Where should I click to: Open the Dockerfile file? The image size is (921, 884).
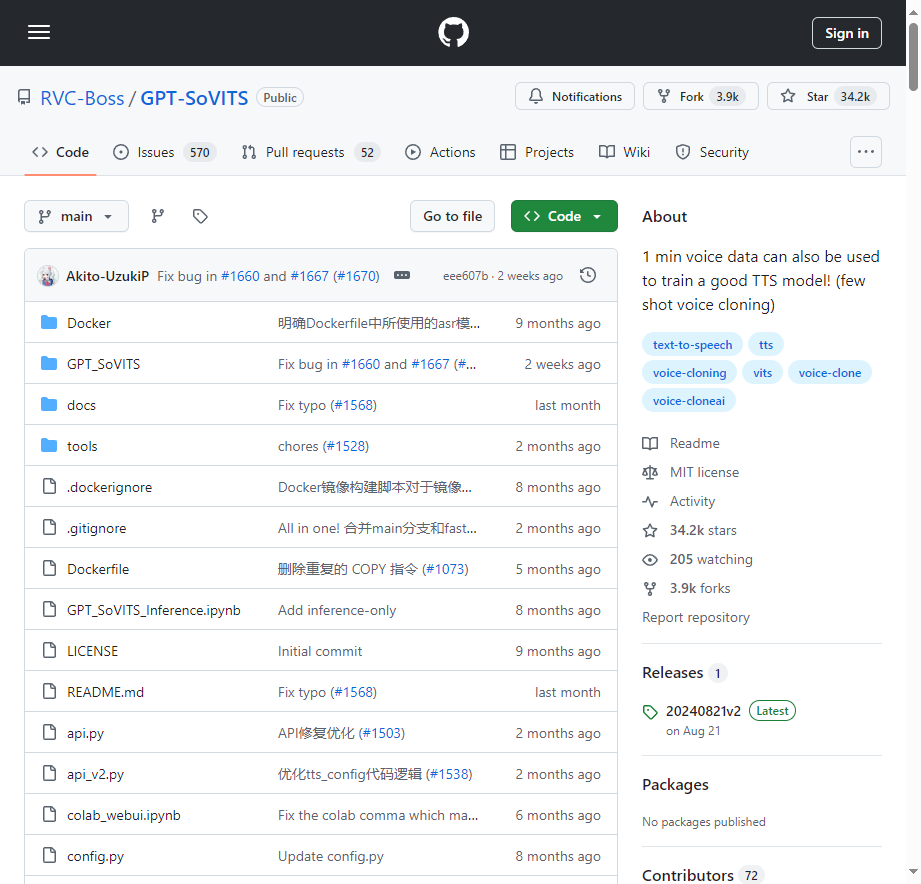pyautogui.click(x=98, y=569)
